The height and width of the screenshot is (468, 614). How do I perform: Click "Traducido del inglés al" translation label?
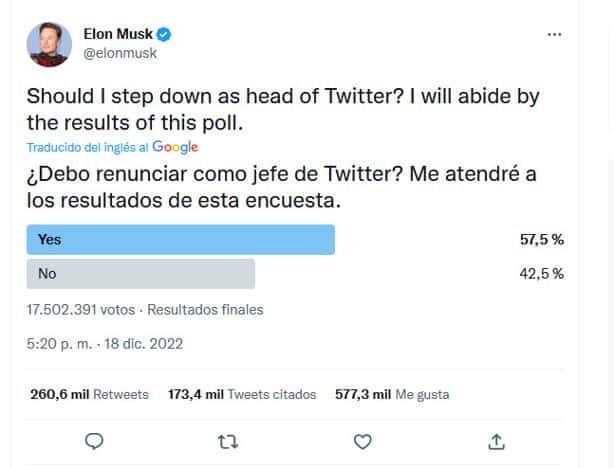(88, 147)
